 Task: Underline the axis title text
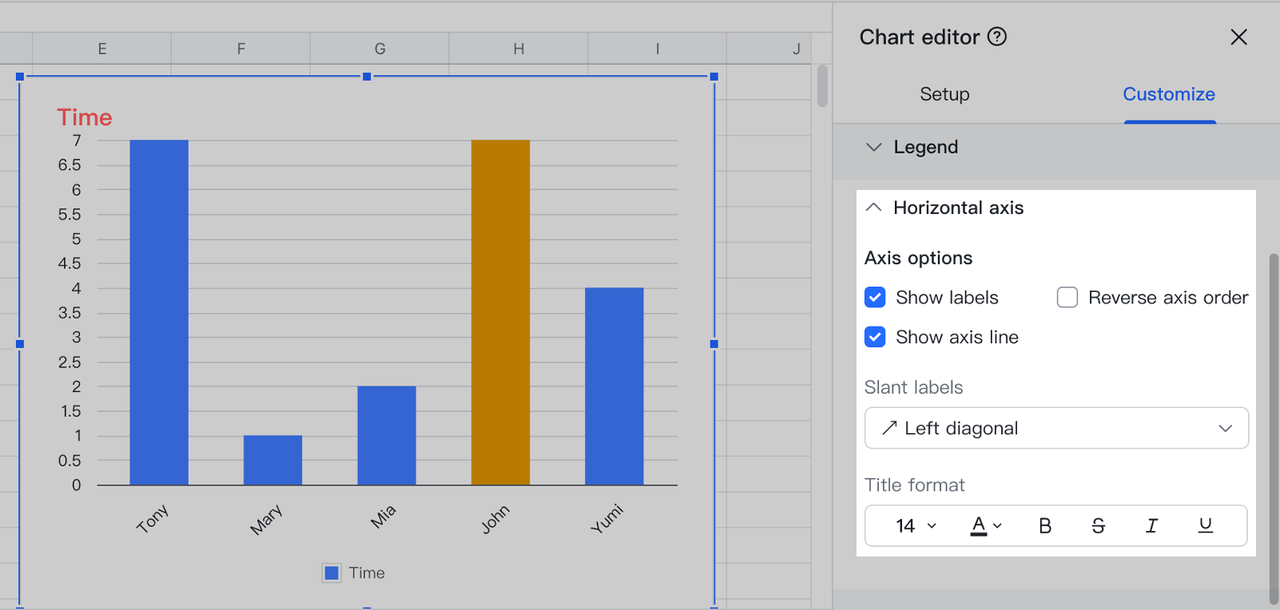(1205, 526)
